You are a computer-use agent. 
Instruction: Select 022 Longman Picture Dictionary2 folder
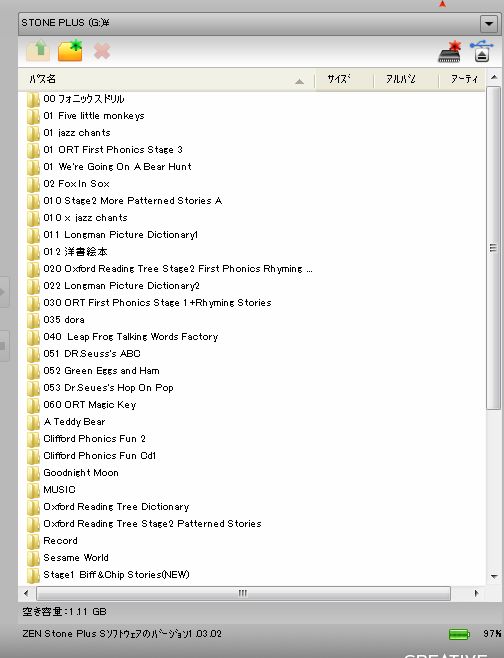[x=113, y=286]
